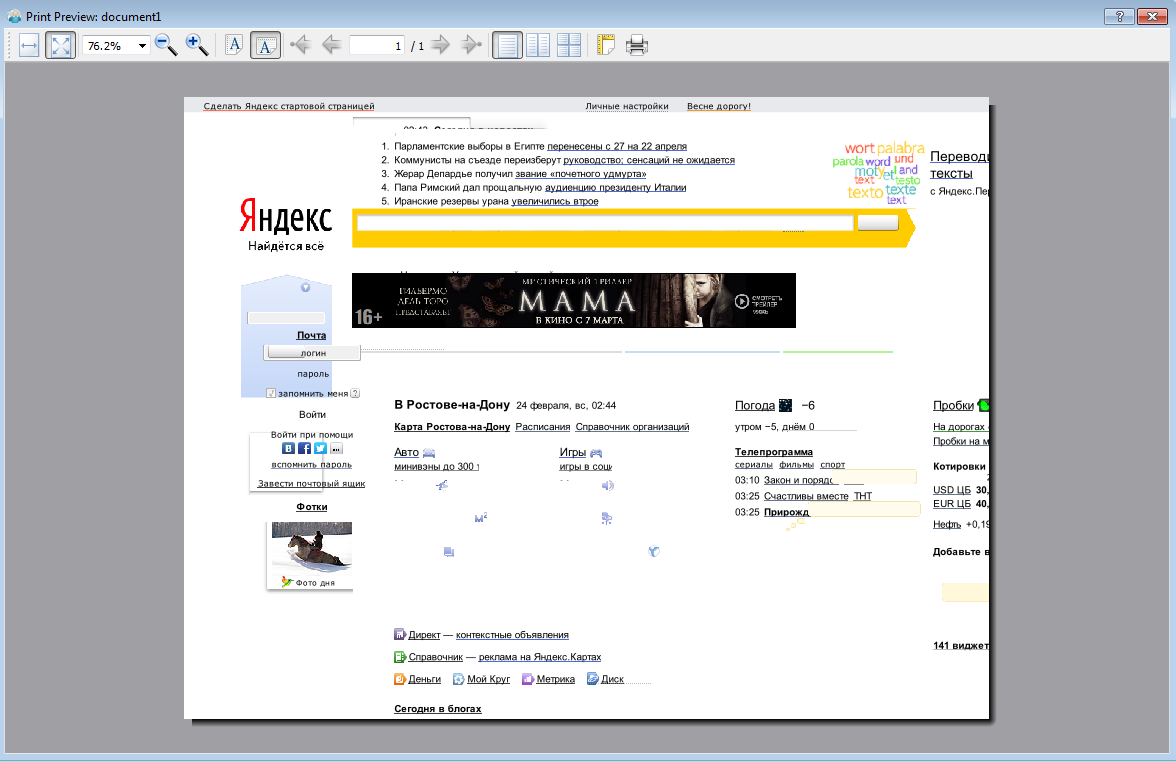Show facing pages view

tap(538, 45)
